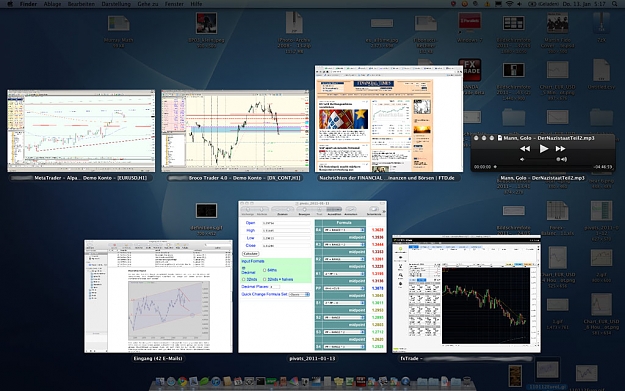Click the mute speaker icon in QuickTime player
Screen dimensions: 625x391
pos(522,159)
